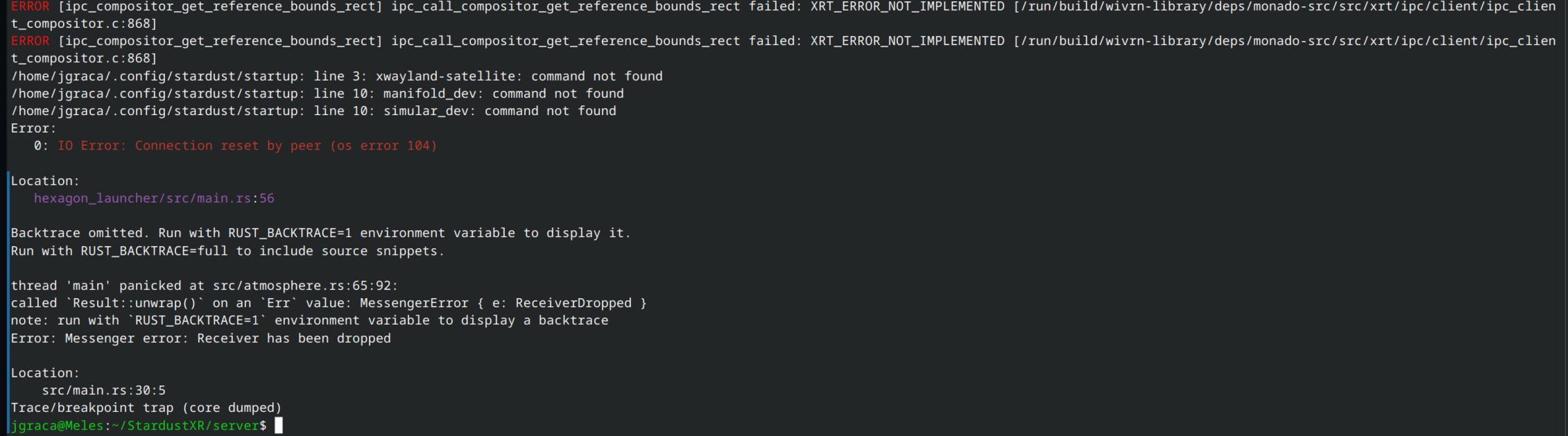Click the simular_dev command not found line
Viewport: 1568px width, 436px height.
(313, 111)
